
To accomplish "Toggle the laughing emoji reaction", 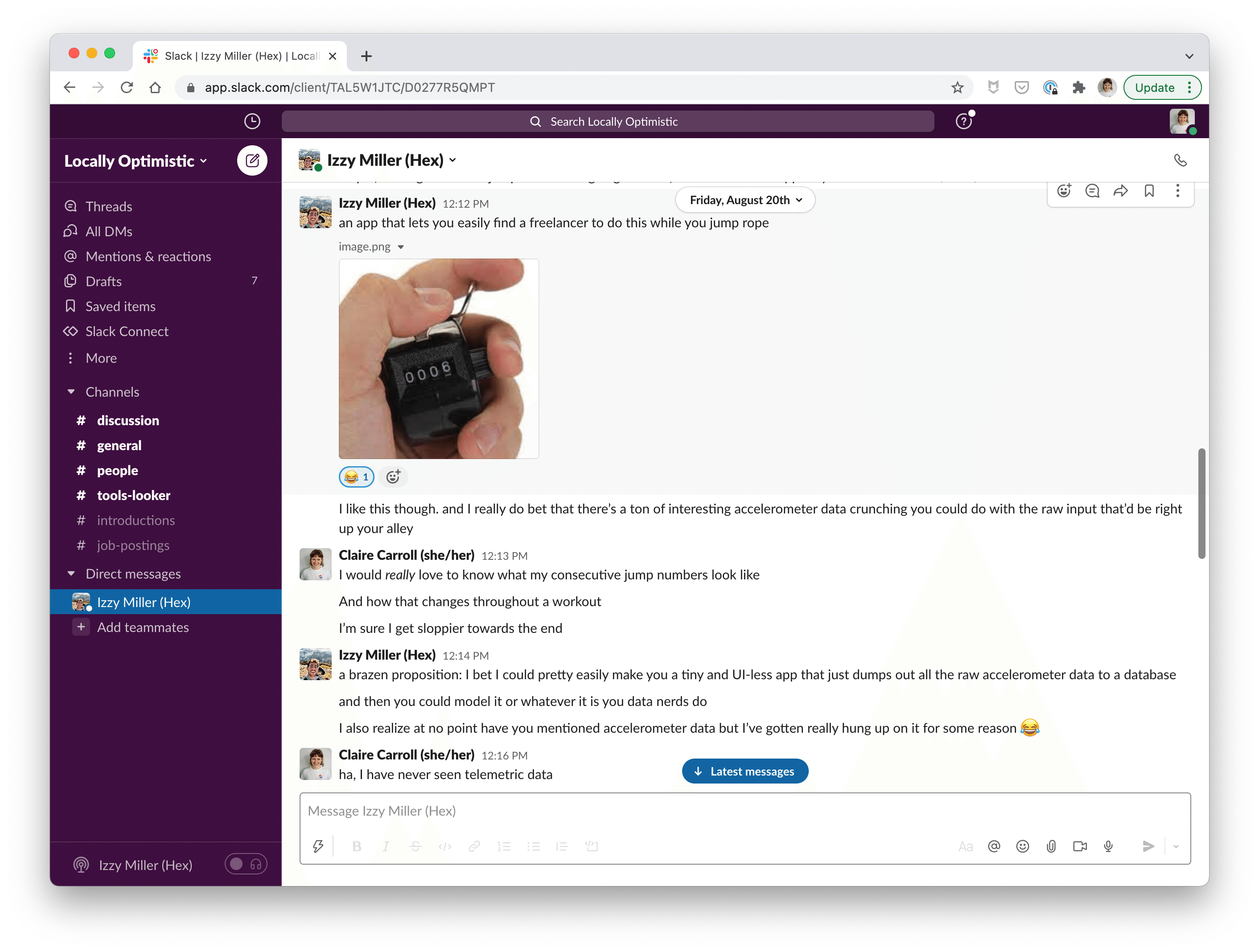I will pyautogui.click(x=356, y=477).
